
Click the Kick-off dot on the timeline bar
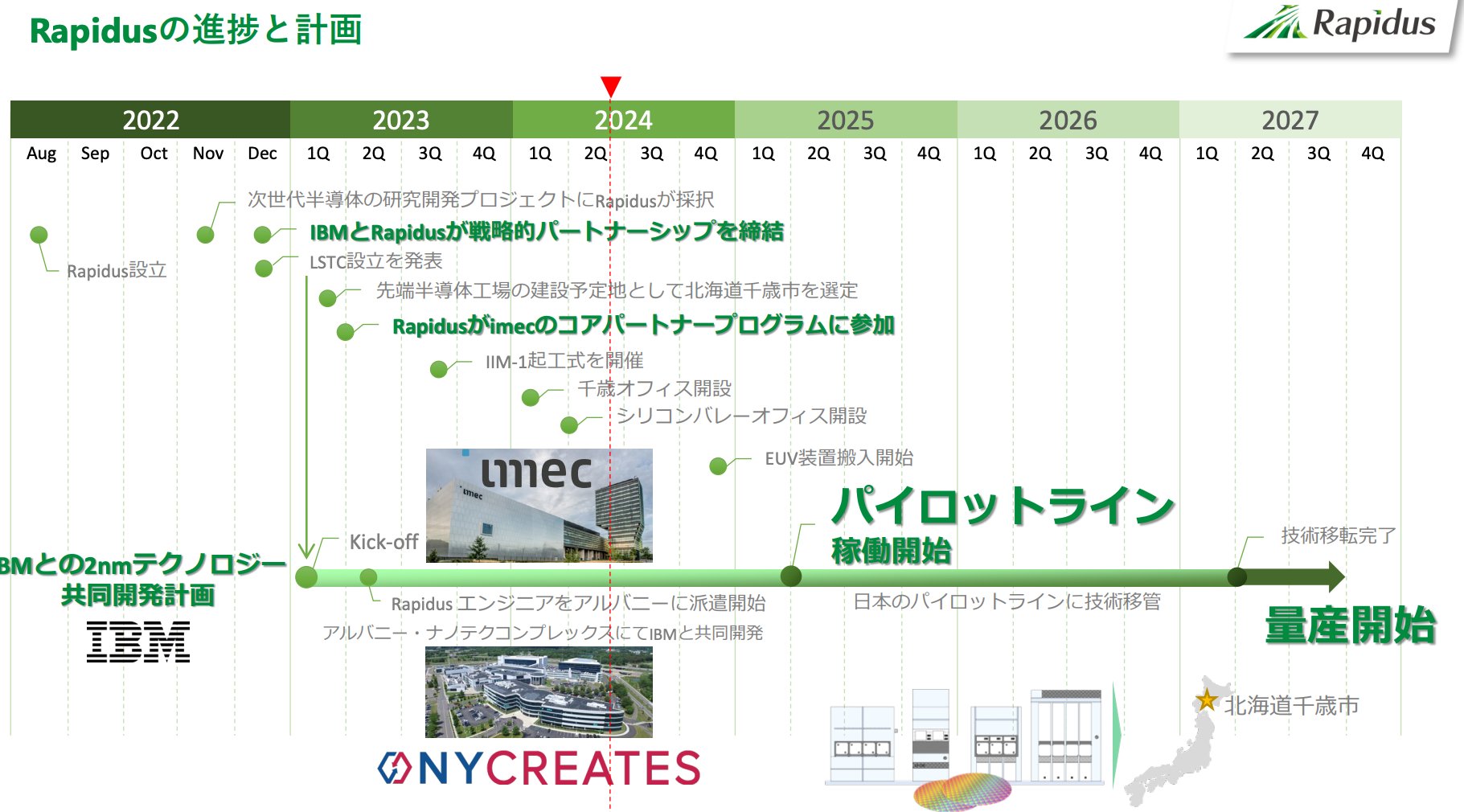tap(306, 577)
